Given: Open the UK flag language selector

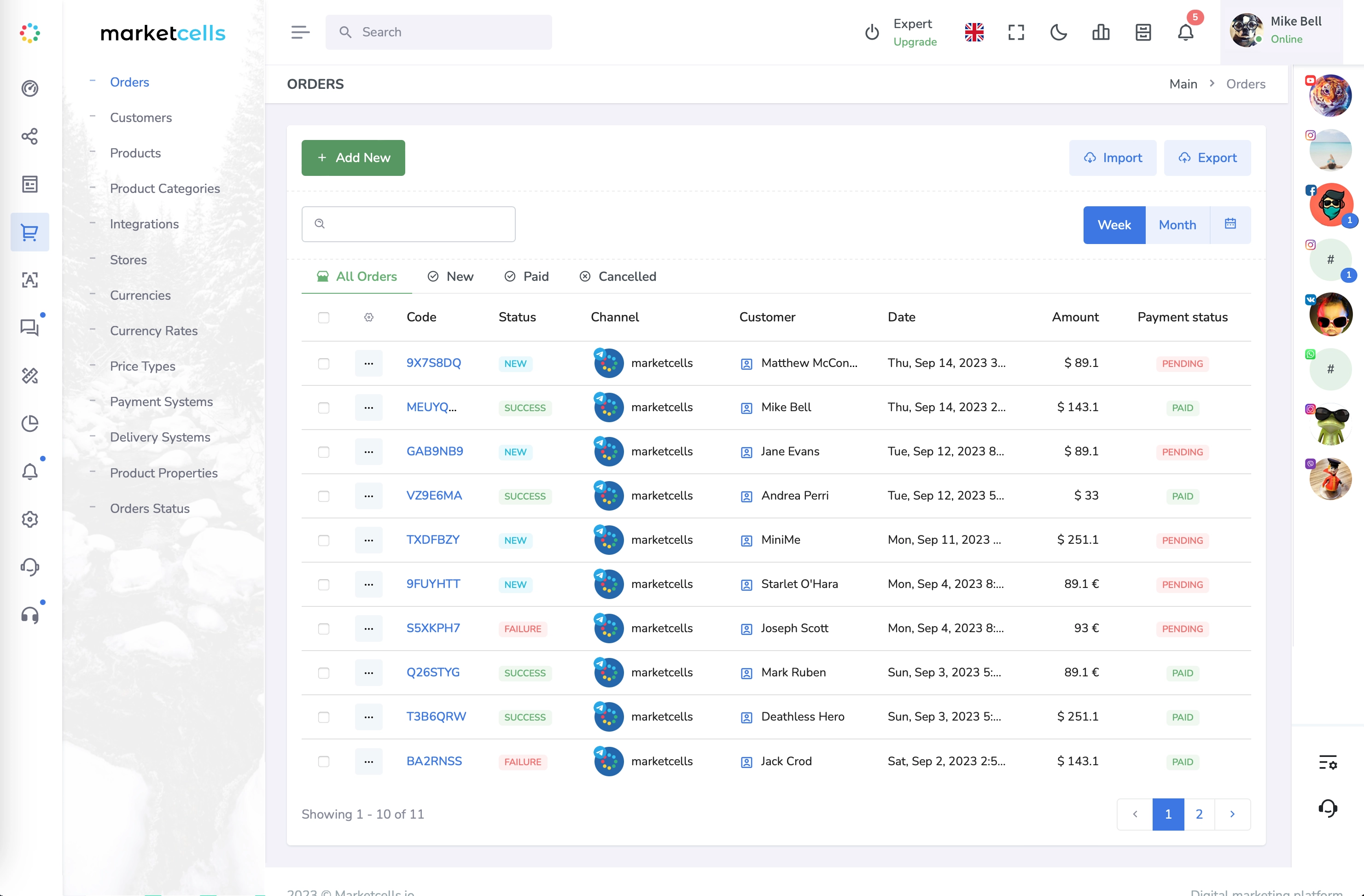Looking at the screenshot, I should [973, 33].
